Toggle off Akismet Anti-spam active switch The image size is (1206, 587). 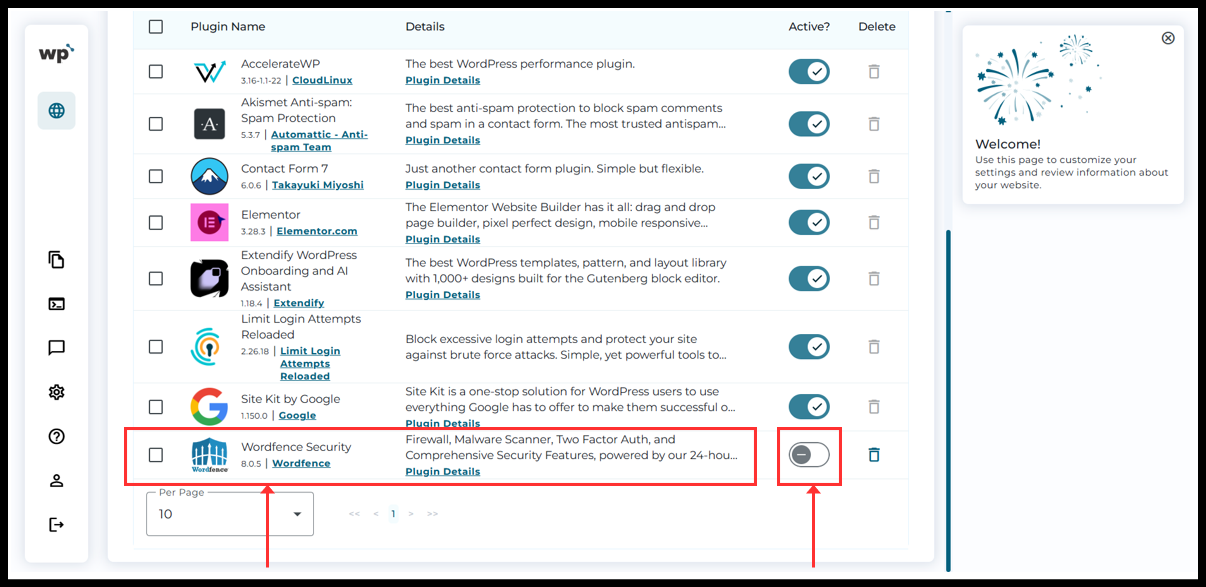tap(809, 124)
